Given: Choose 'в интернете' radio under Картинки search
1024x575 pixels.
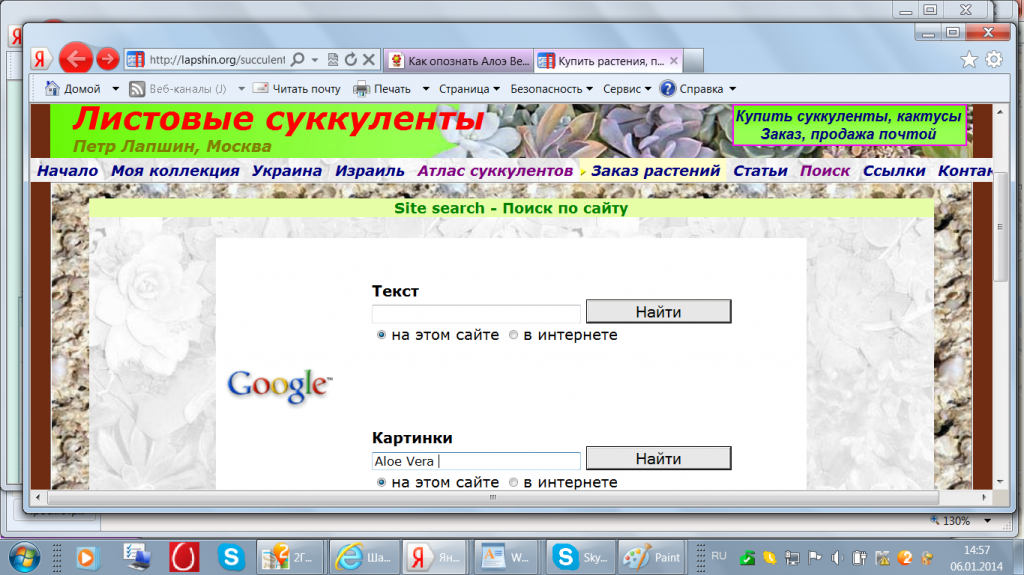Looking at the screenshot, I should coord(514,482).
